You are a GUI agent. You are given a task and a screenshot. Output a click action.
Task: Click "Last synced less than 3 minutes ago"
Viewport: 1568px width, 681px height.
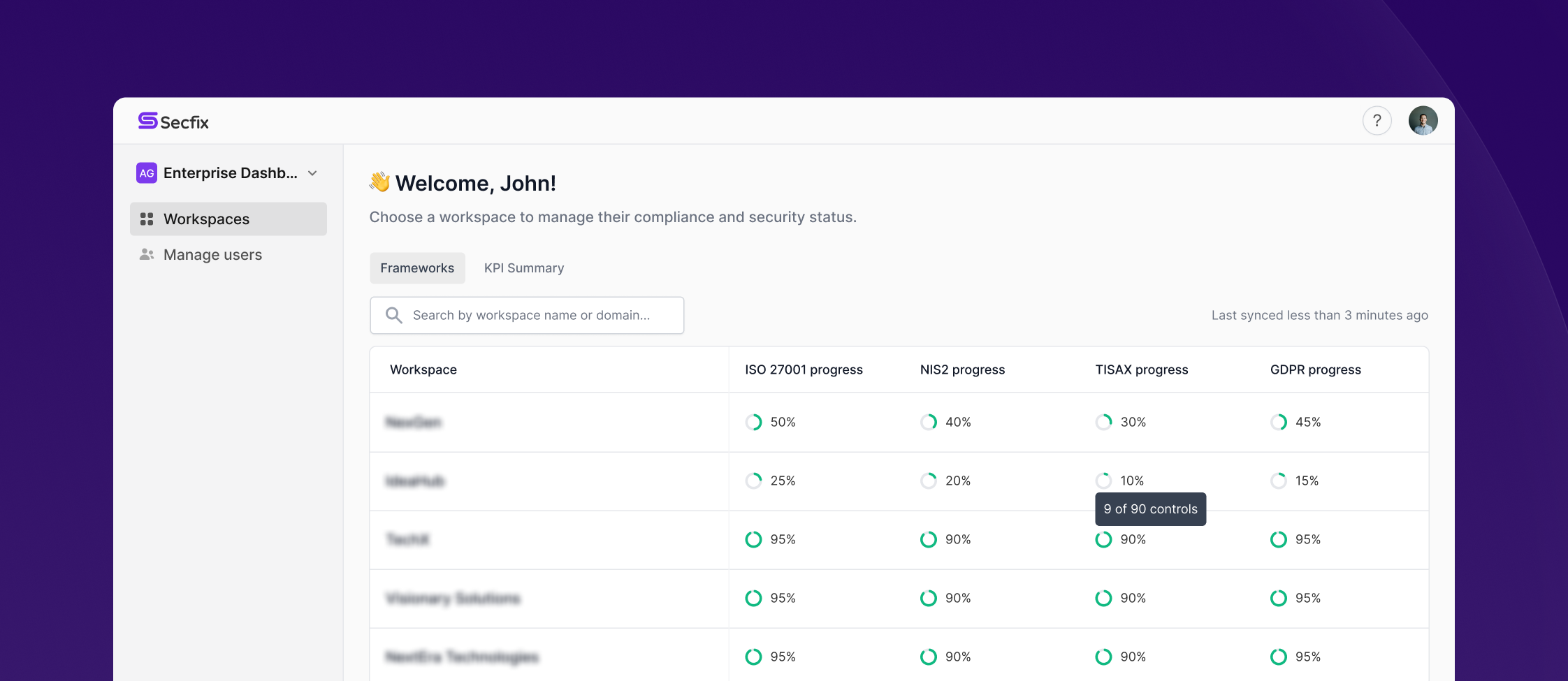click(x=1320, y=316)
